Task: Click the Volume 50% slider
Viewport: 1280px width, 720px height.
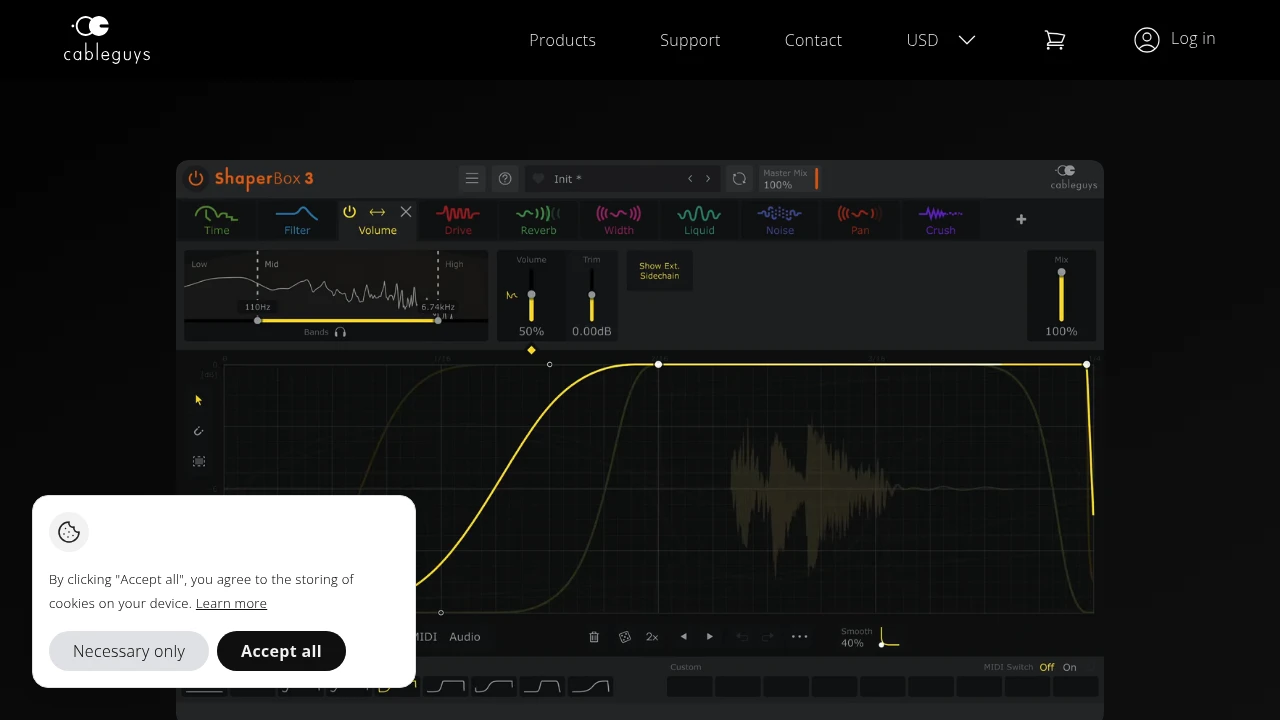Action: pyautogui.click(x=531, y=297)
